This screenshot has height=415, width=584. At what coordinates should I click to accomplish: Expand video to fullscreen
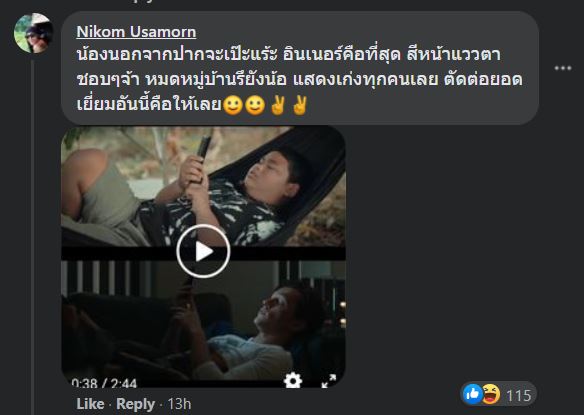click(329, 381)
